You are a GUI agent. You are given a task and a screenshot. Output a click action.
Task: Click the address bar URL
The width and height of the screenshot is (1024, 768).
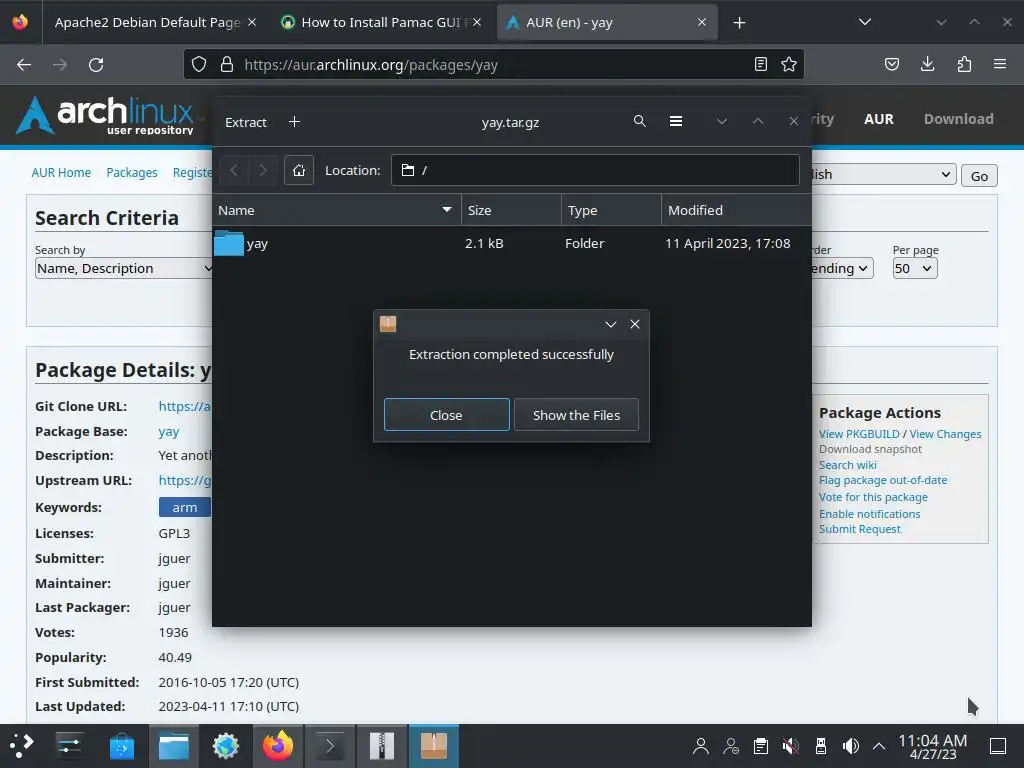point(370,65)
